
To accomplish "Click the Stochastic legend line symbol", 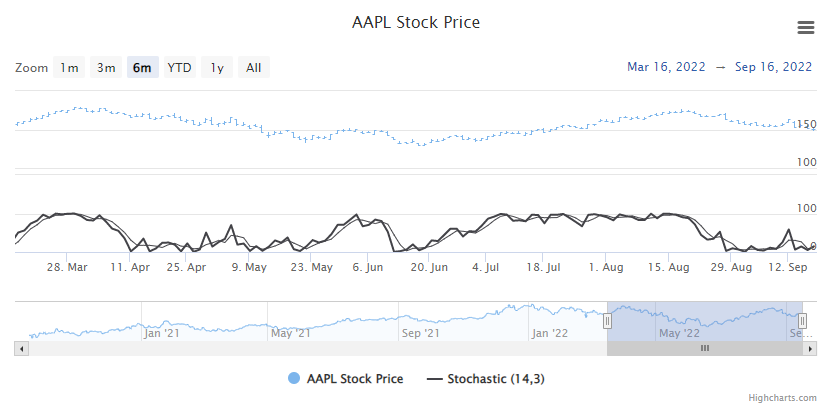I will [x=434, y=379].
